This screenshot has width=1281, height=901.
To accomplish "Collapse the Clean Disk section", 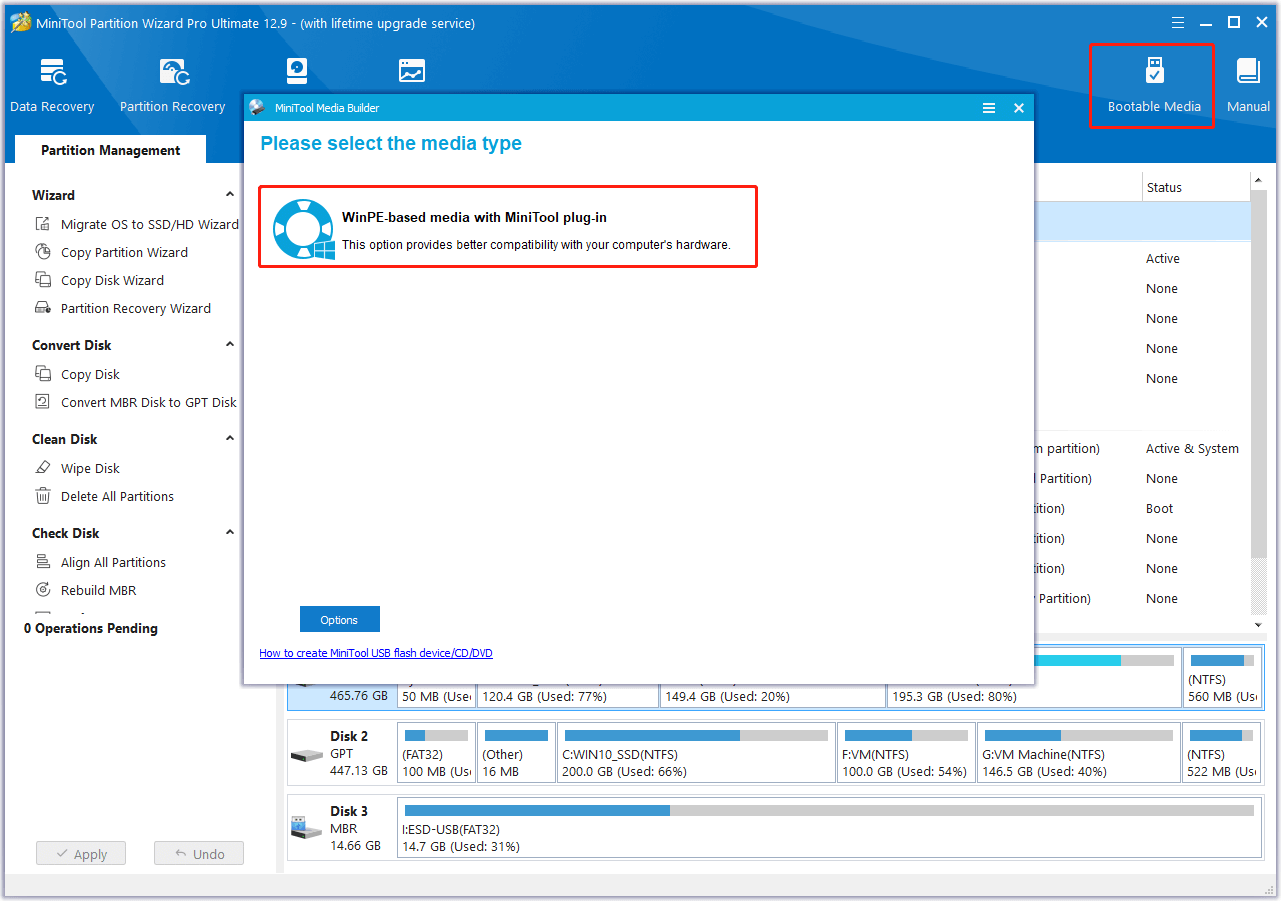I will [x=230, y=439].
